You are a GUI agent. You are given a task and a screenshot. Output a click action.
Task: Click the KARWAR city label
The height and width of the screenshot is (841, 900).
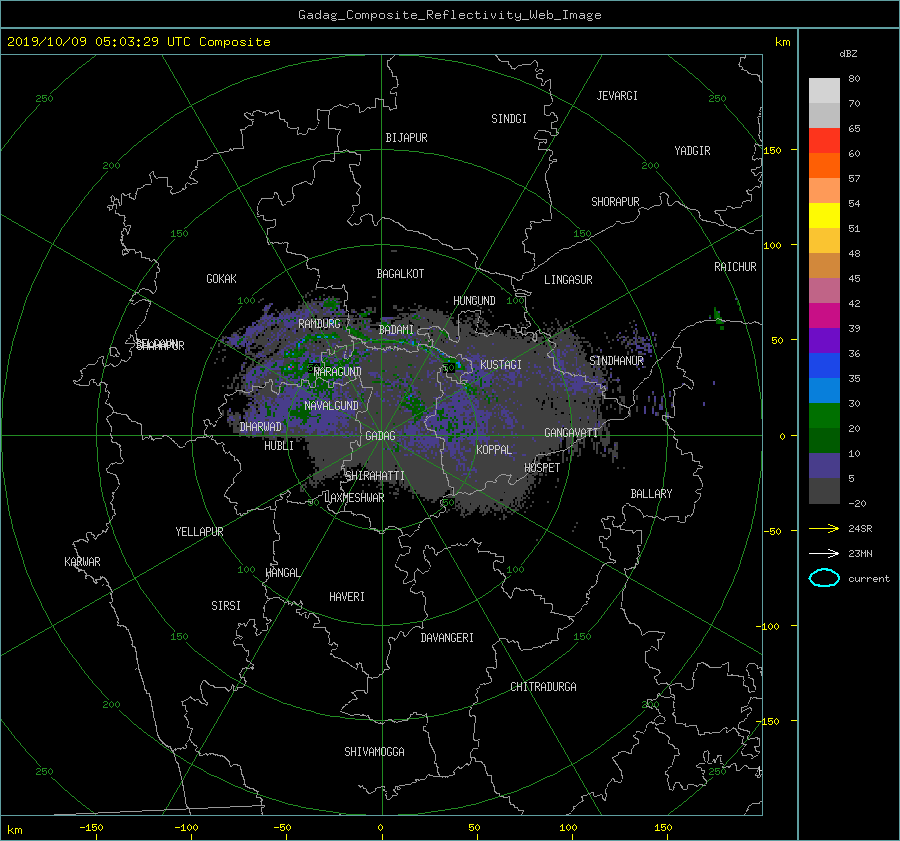pos(82,562)
